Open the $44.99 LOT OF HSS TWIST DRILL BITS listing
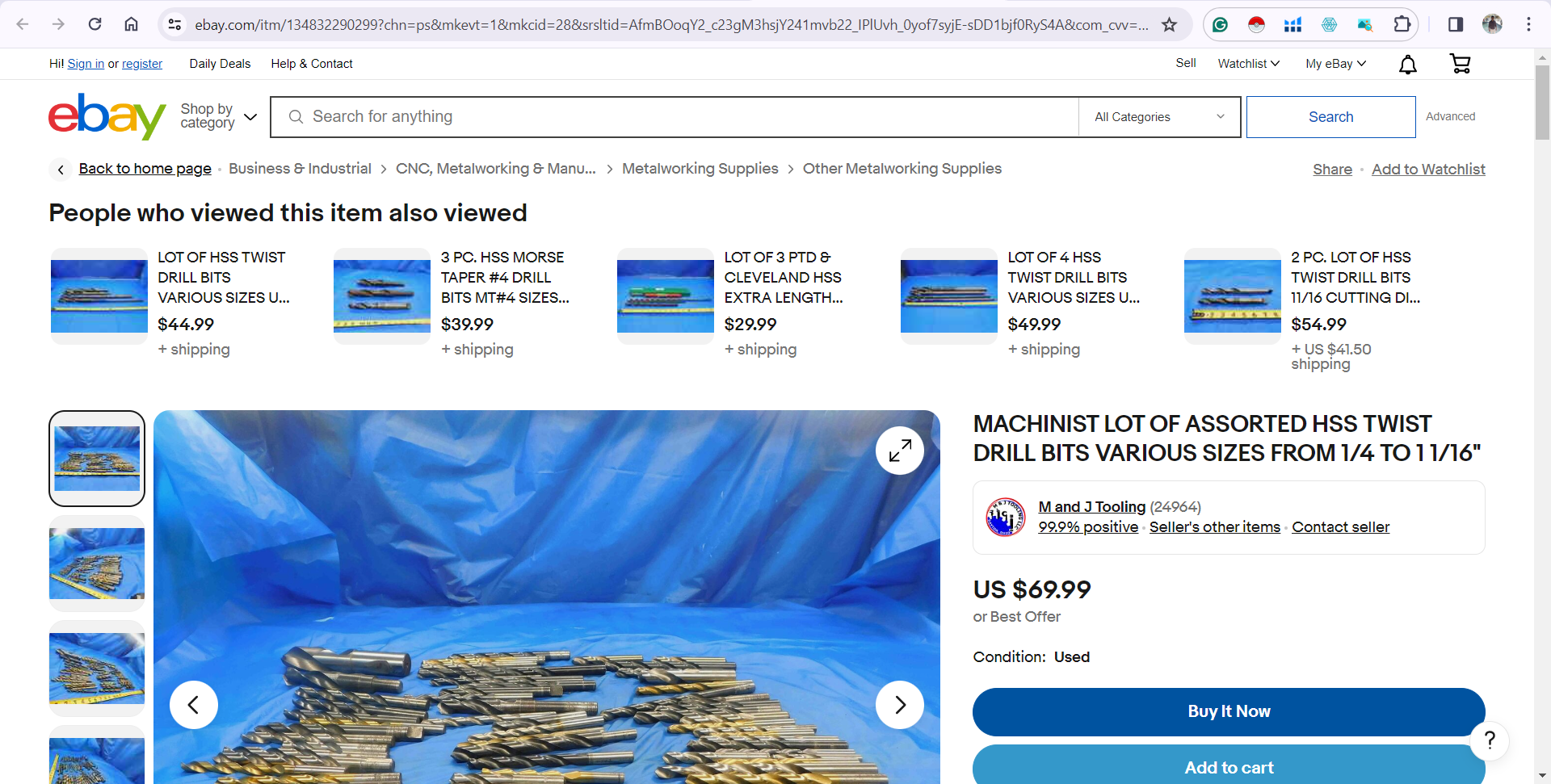 click(223, 277)
